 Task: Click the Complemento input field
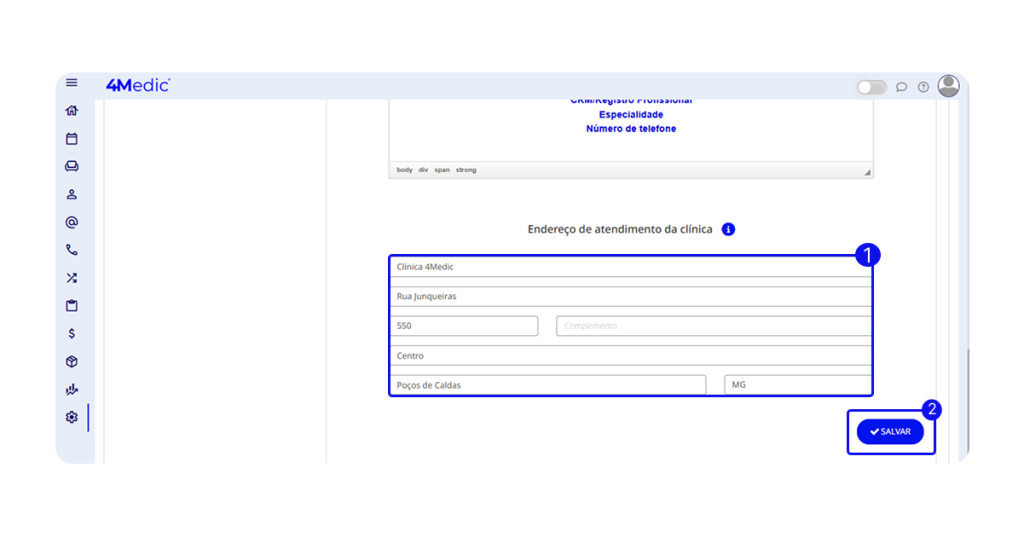tap(713, 326)
